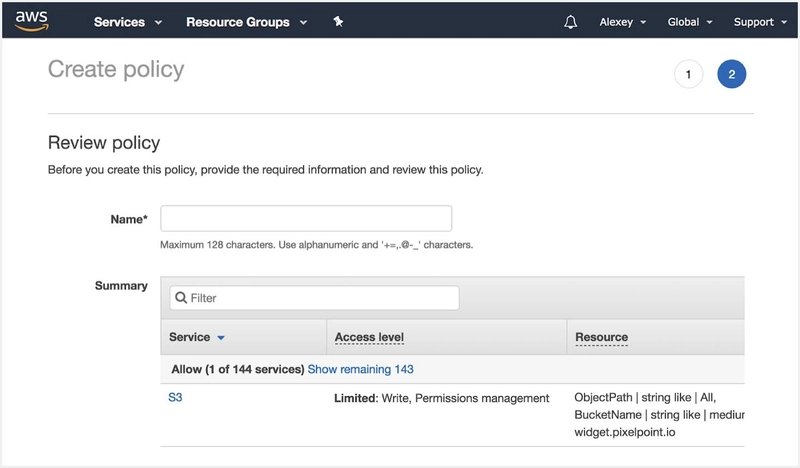Click the Resource column header
This screenshot has width=800, height=468.
coord(601,338)
